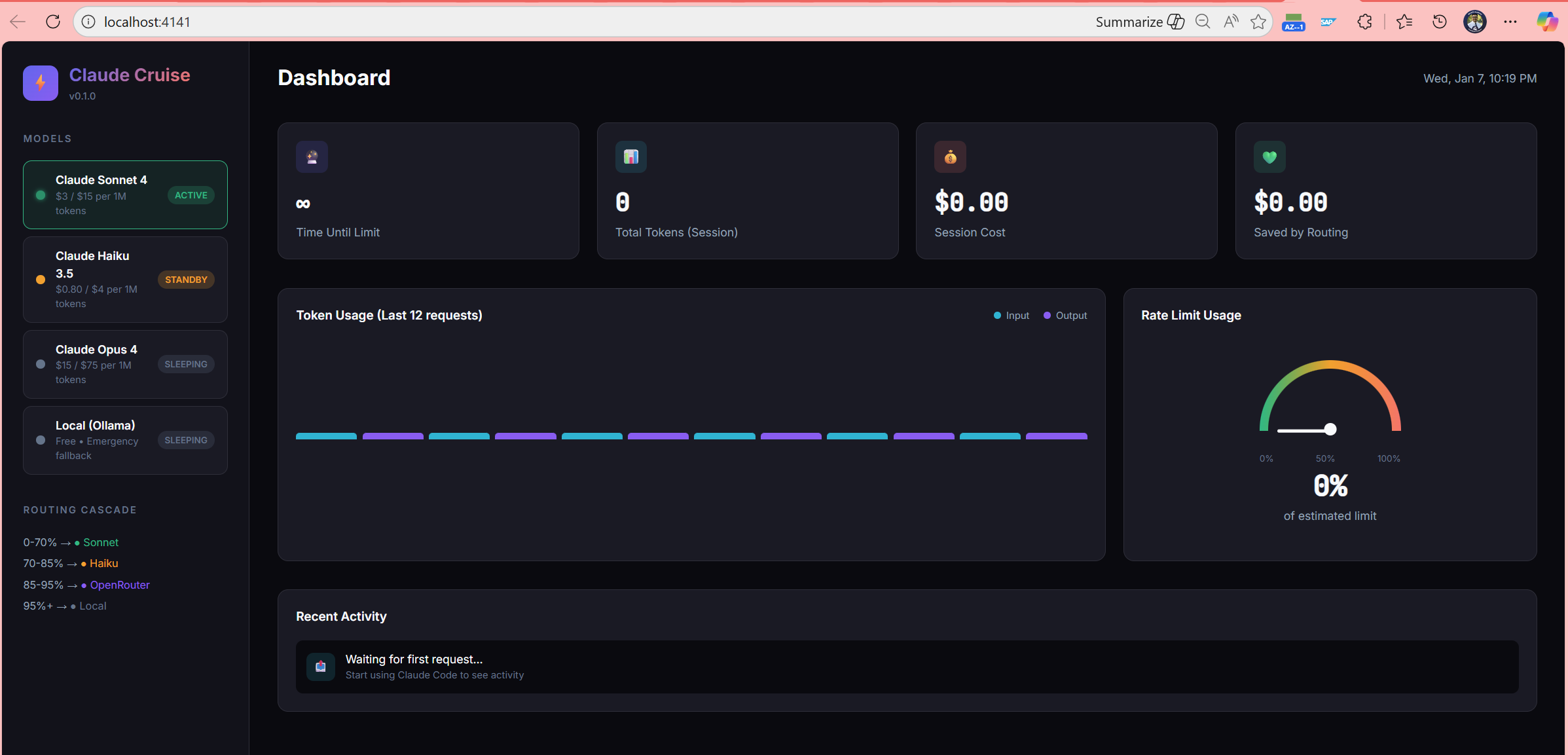This screenshot has width=1568, height=755.
Task: Reload the page with the refresh icon
Action: pyautogui.click(x=53, y=22)
